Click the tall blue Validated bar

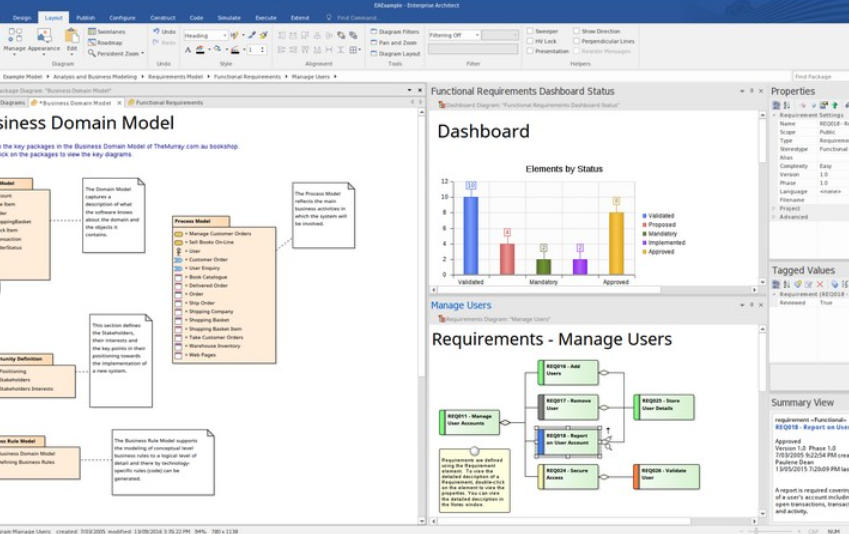[470, 235]
